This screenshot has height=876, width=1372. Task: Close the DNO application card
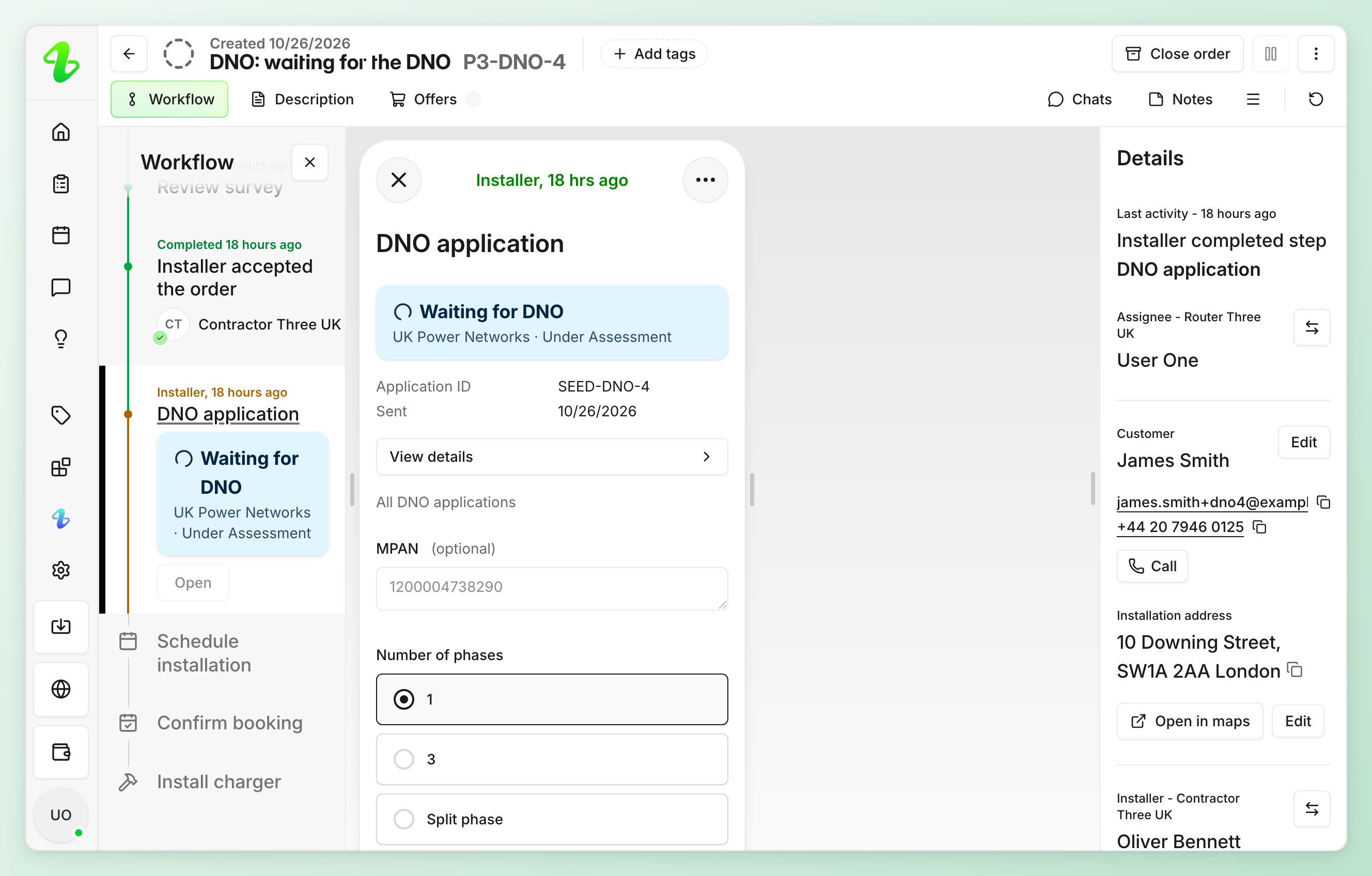pos(399,180)
